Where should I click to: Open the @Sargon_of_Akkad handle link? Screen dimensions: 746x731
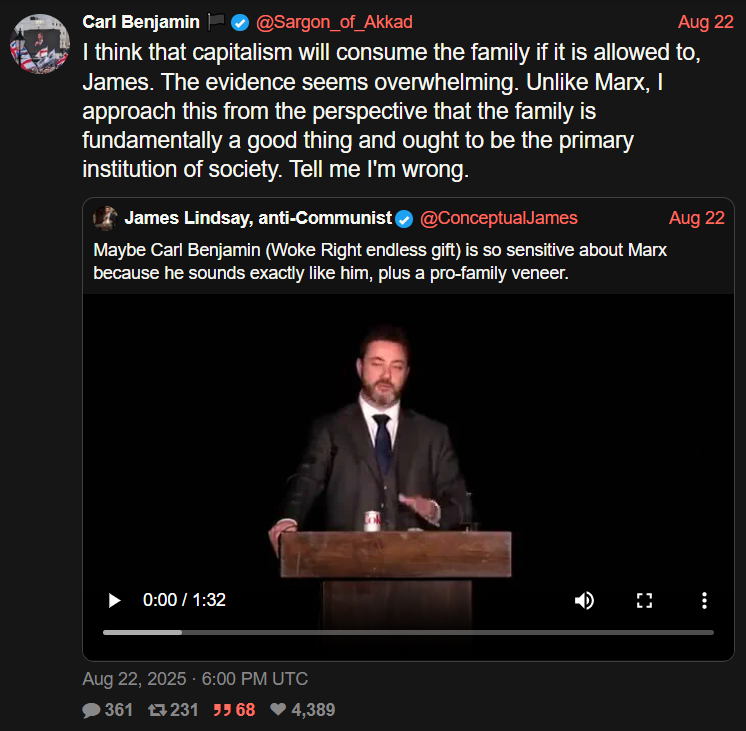click(x=333, y=22)
